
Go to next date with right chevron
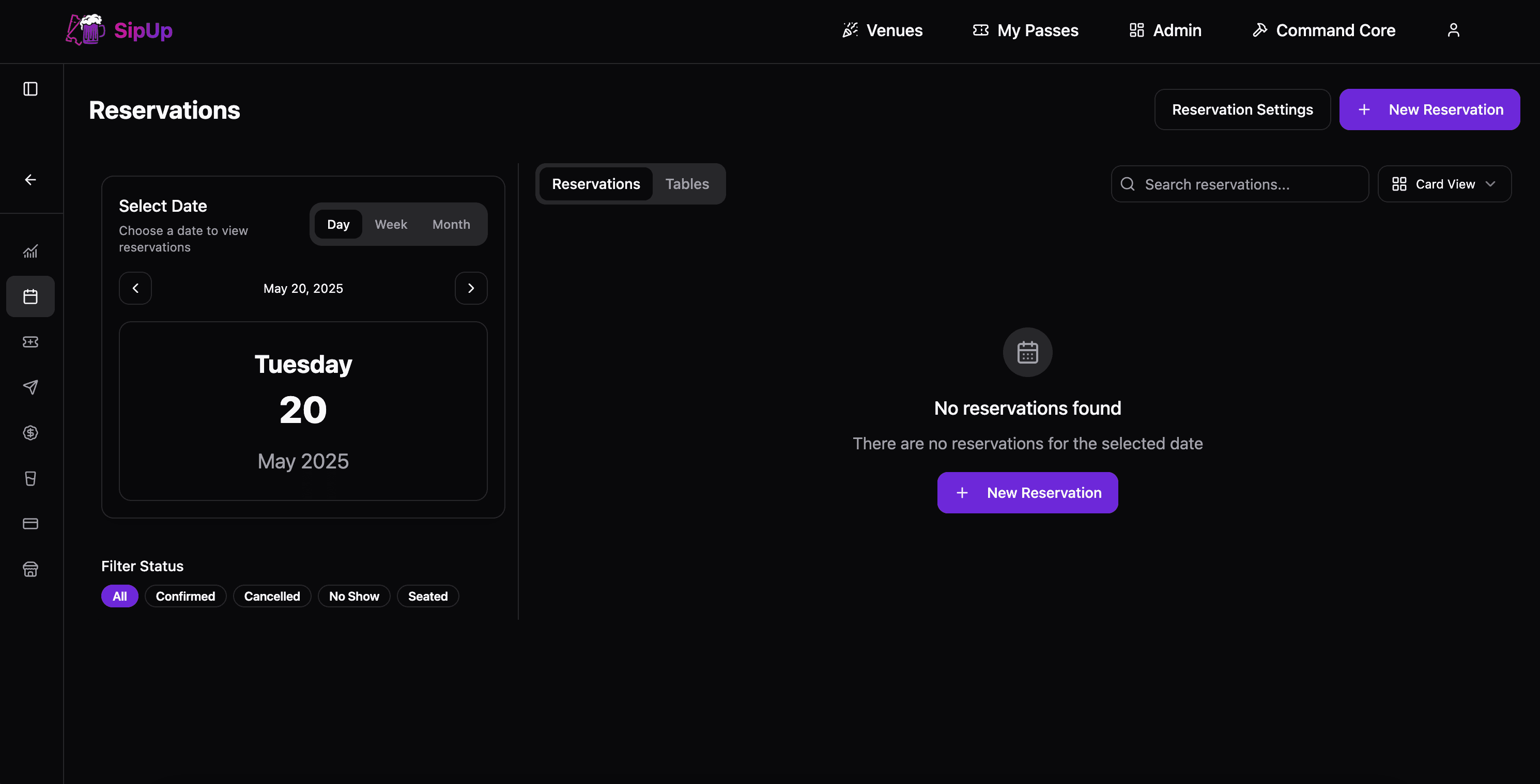[470, 288]
